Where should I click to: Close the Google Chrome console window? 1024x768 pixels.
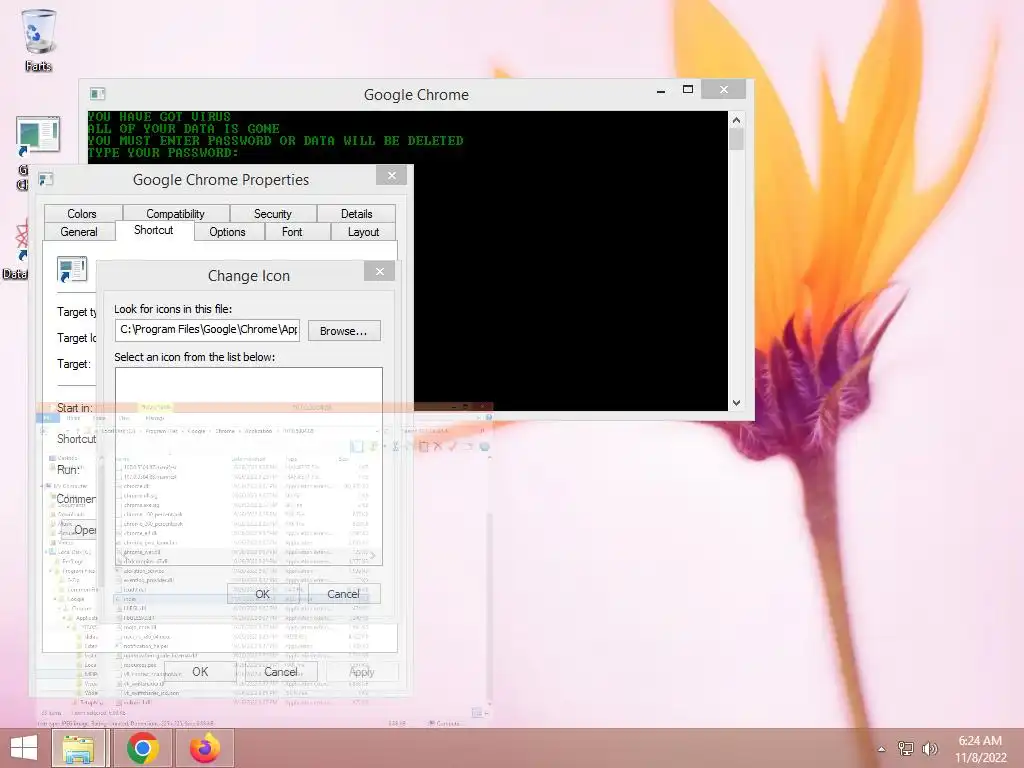724,89
